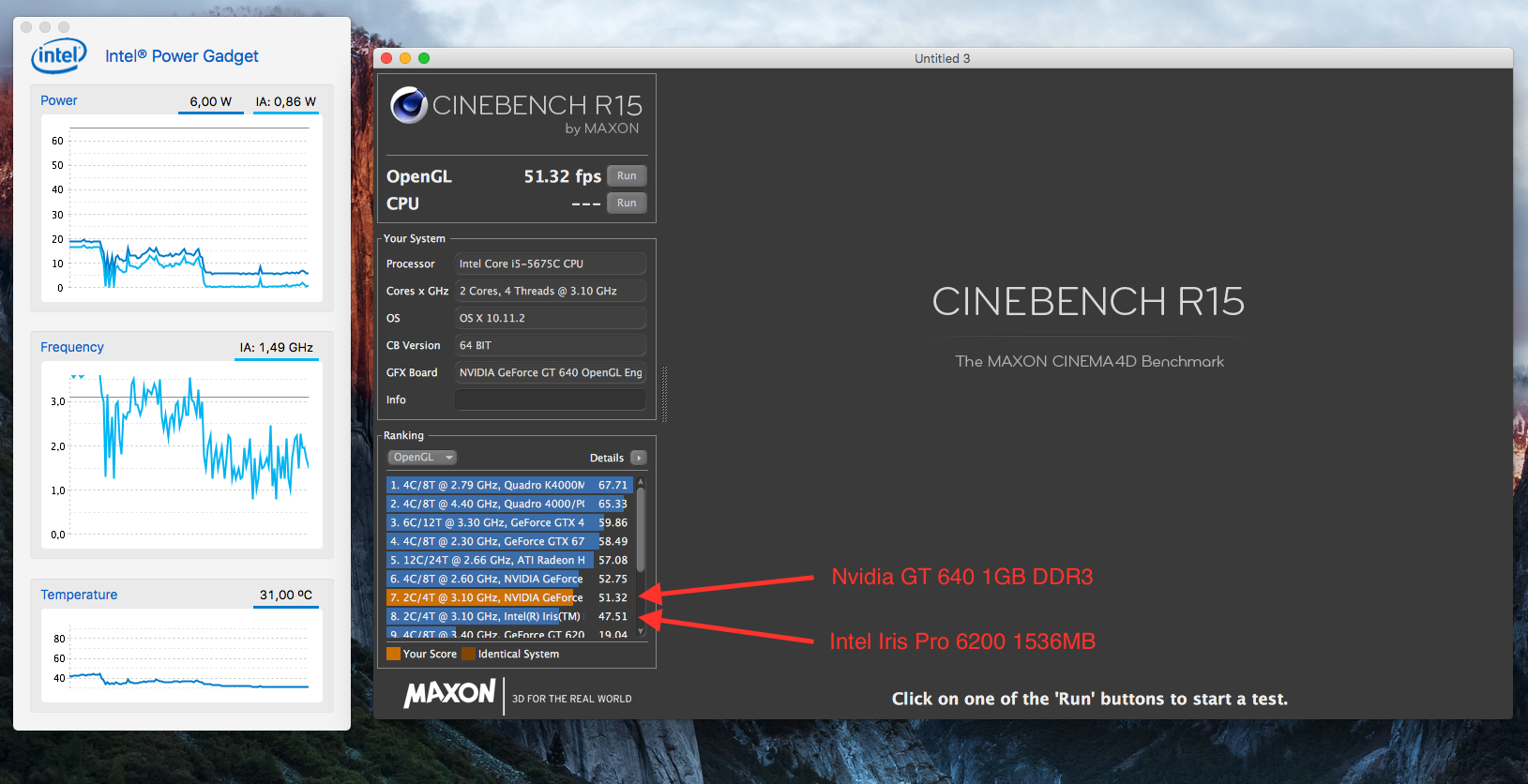
Task: Click the IA: 0,86 W power reading
Action: click(286, 101)
